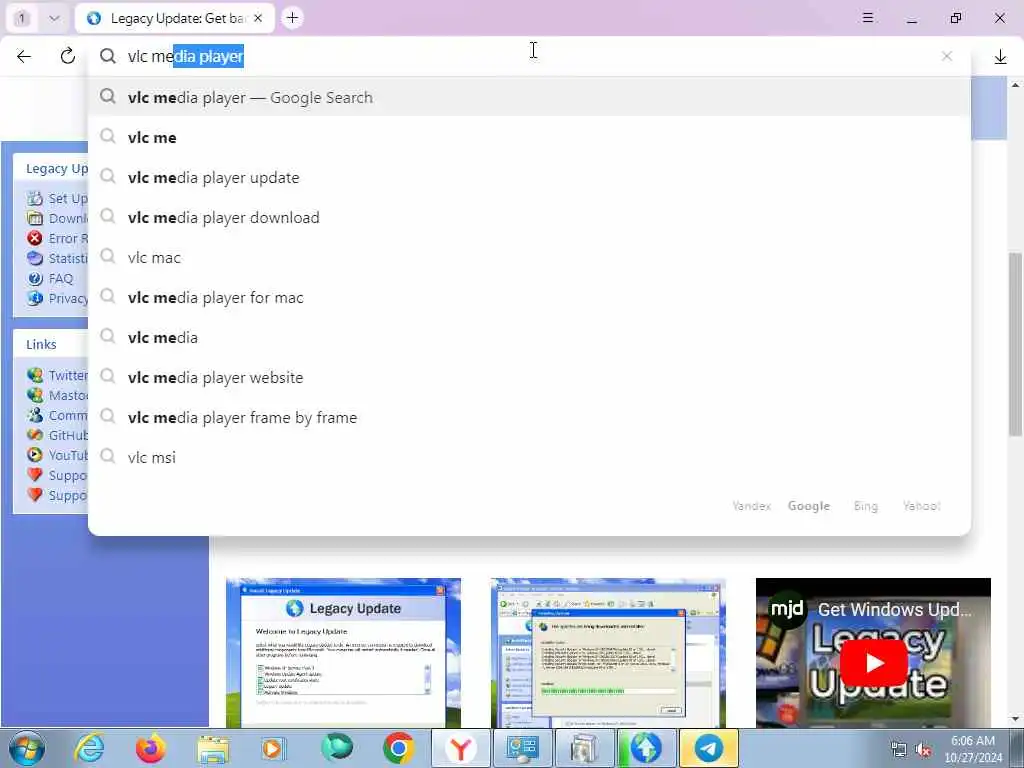Select the 'vlc mac' suggestion
Image resolution: width=1024 pixels, height=768 pixels.
529,257
